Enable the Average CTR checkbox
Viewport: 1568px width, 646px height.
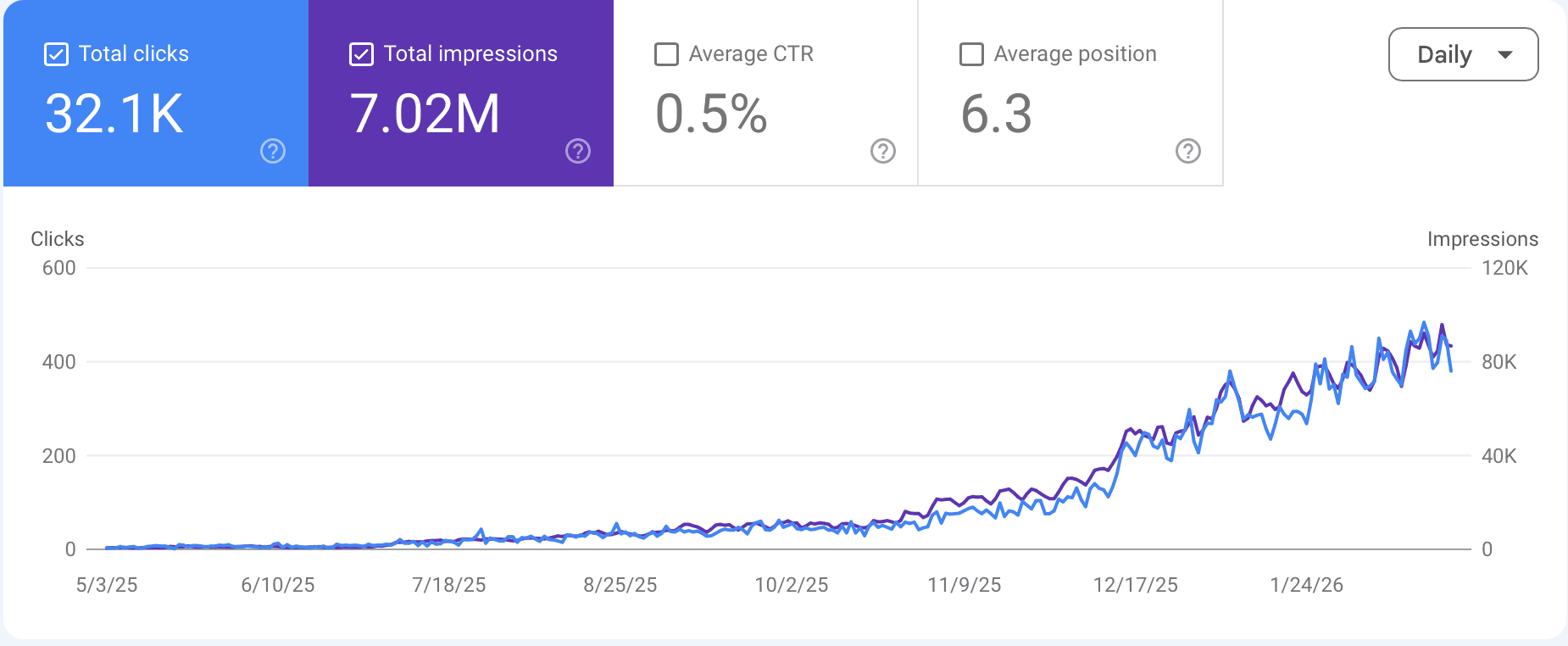pos(666,53)
